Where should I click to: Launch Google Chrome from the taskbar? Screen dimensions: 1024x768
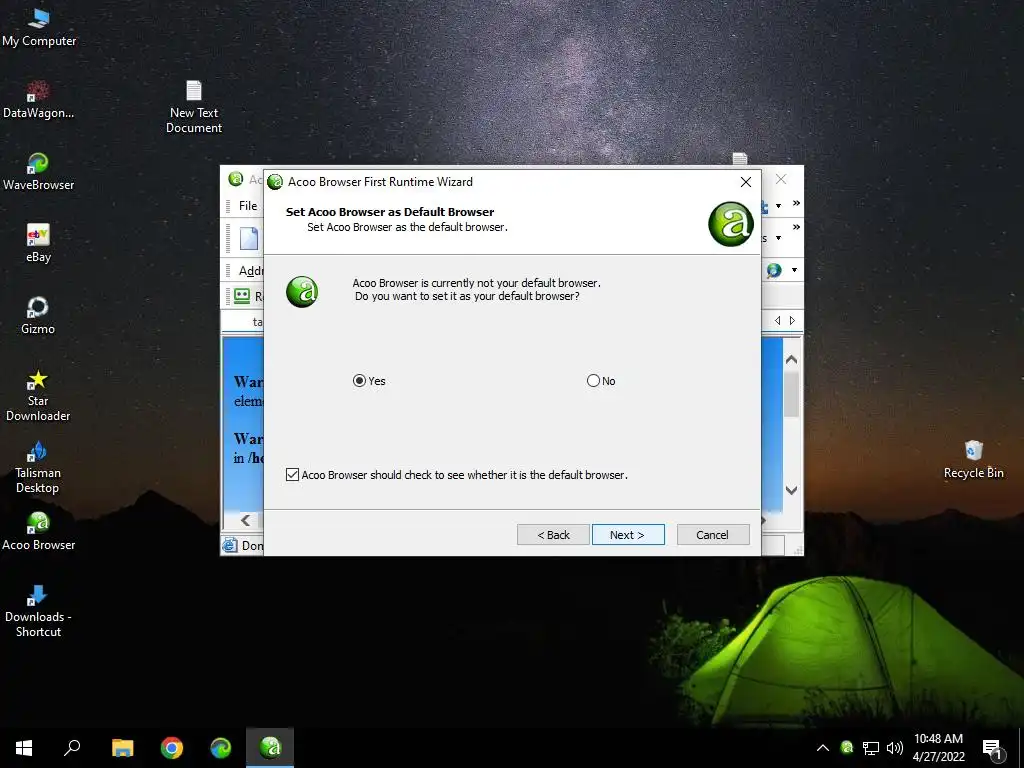[172, 748]
